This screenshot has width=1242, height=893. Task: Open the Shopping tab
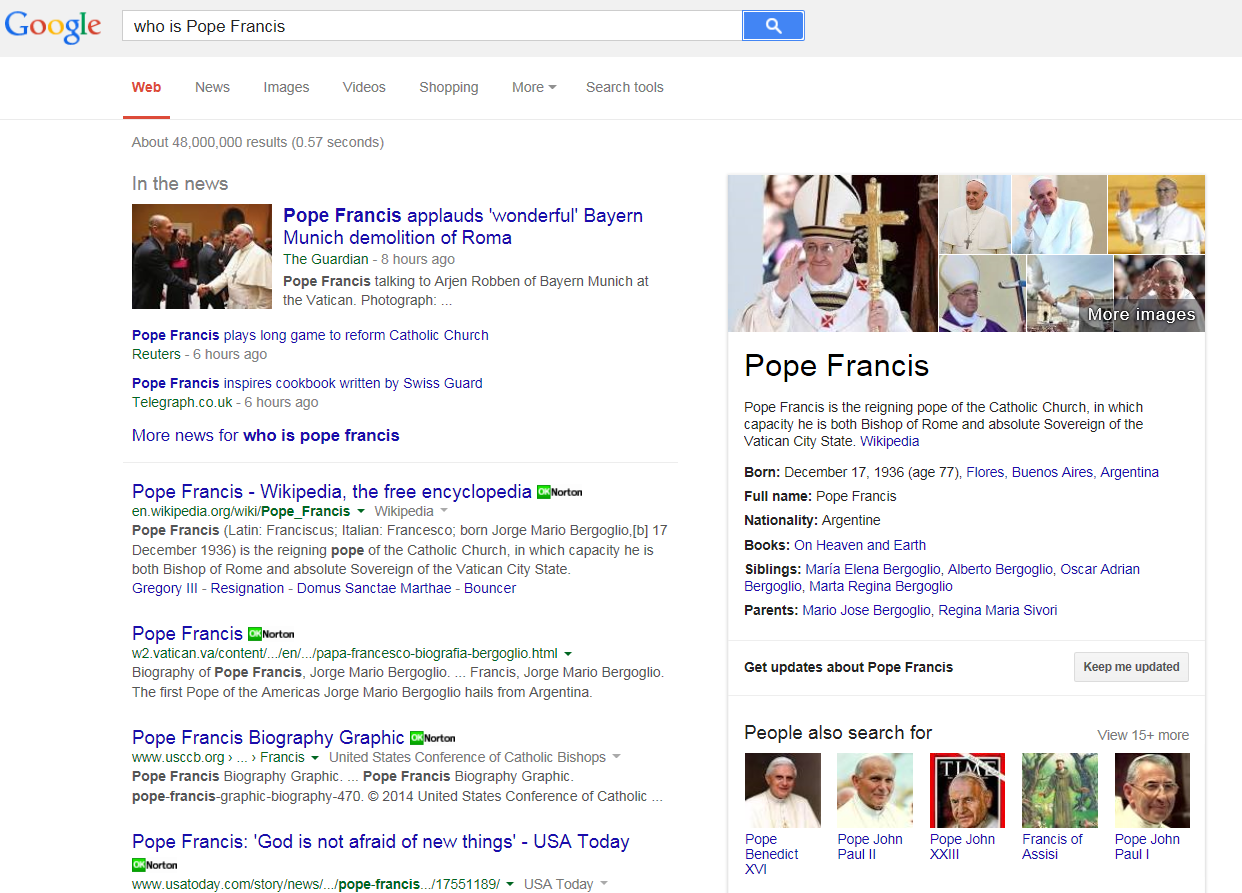pyautogui.click(x=449, y=87)
